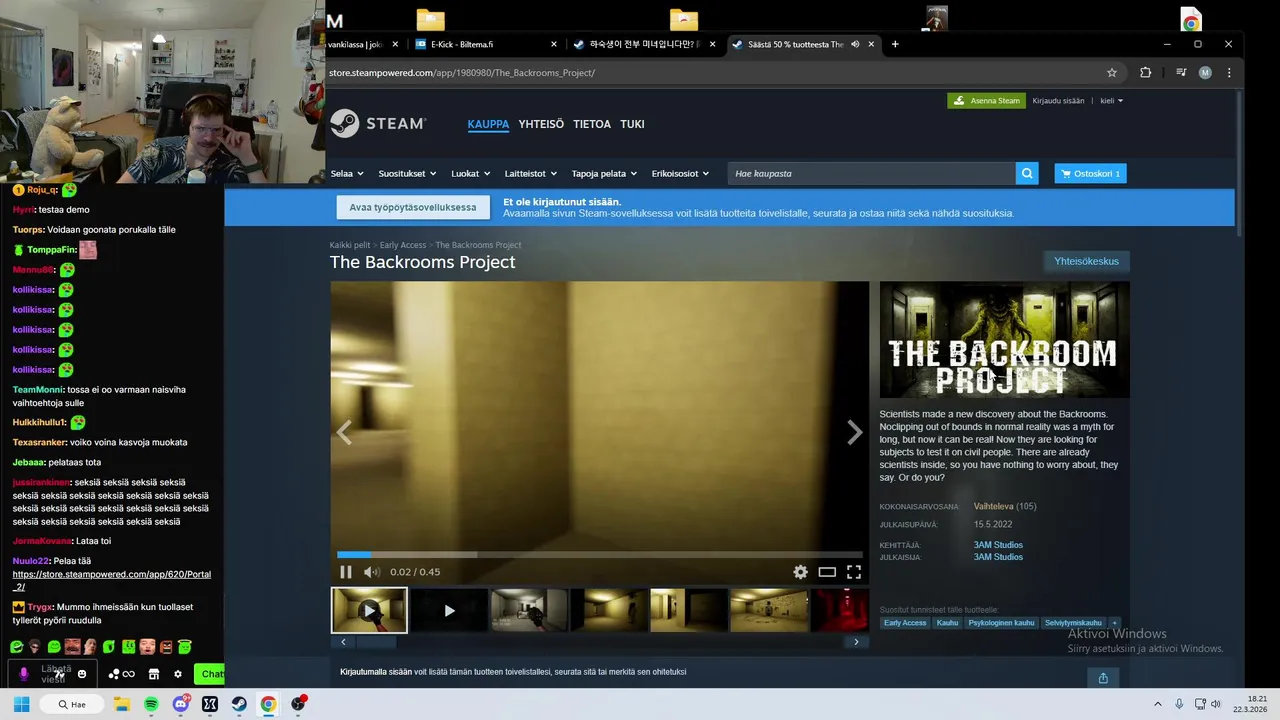Open the kieli language dropdown

click(x=1112, y=100)
